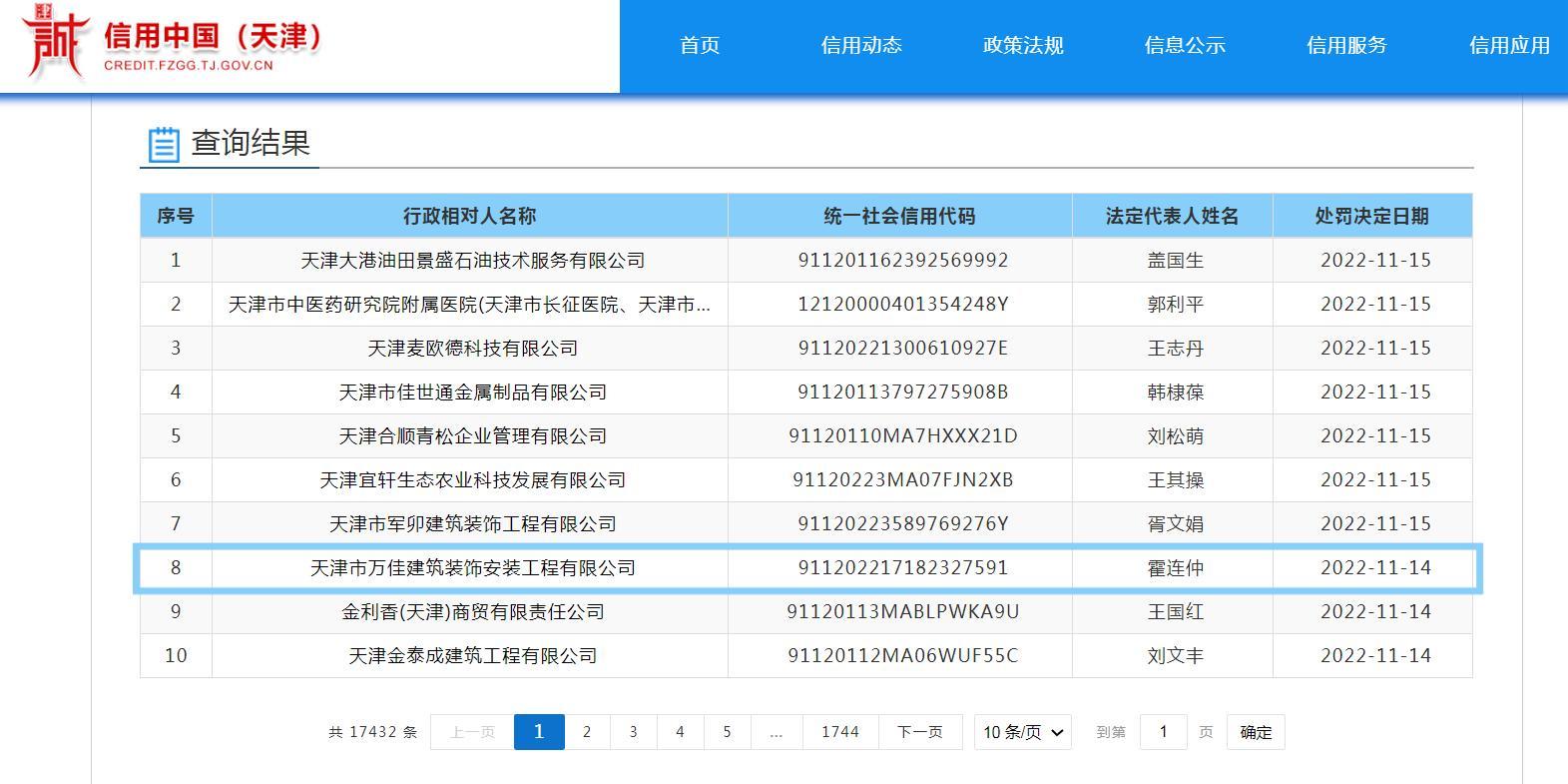Open 天津市万佳建筑装饰安装工程有限公司 record
Screen dimensions: 1568x784
(473, 568)
